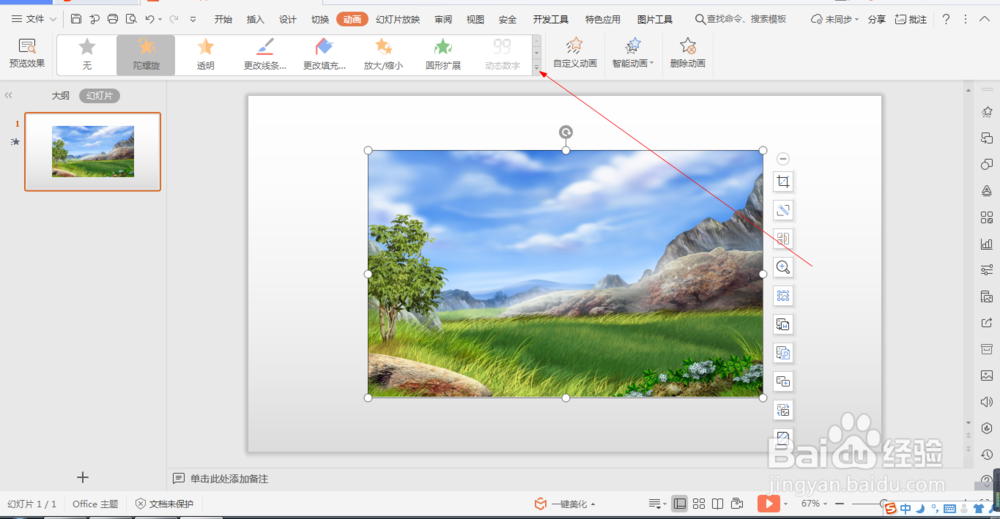Click the crop icon beside the picture
1000x519 pixels.
point(783,182)
